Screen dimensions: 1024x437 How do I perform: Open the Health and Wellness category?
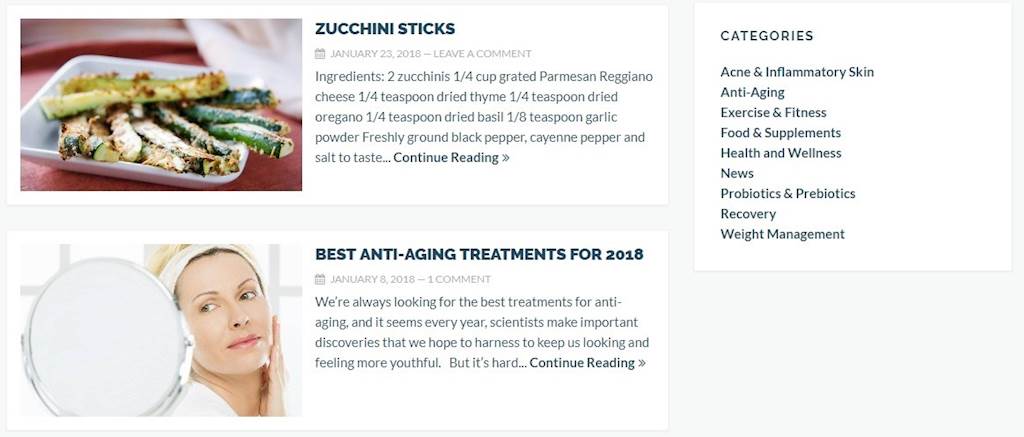click(x=780, y=153)
